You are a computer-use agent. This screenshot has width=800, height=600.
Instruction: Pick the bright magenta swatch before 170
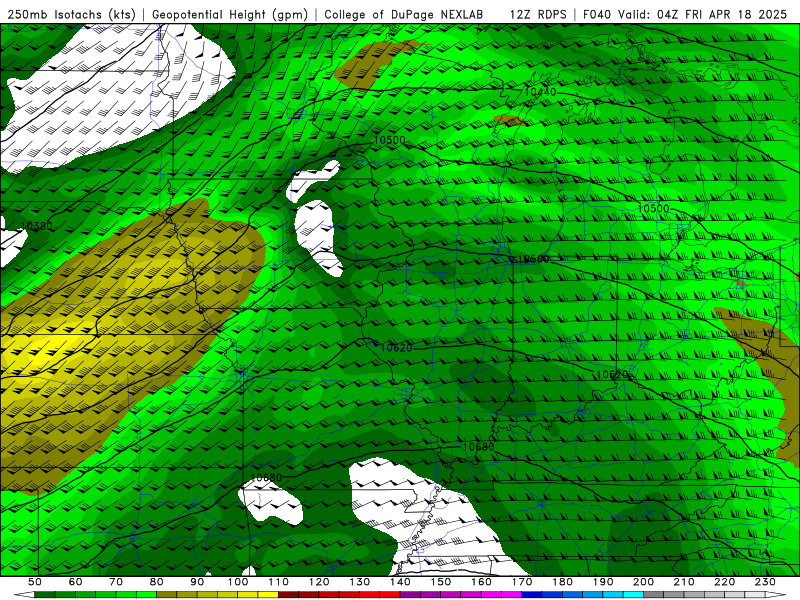[x=512, y=595]
